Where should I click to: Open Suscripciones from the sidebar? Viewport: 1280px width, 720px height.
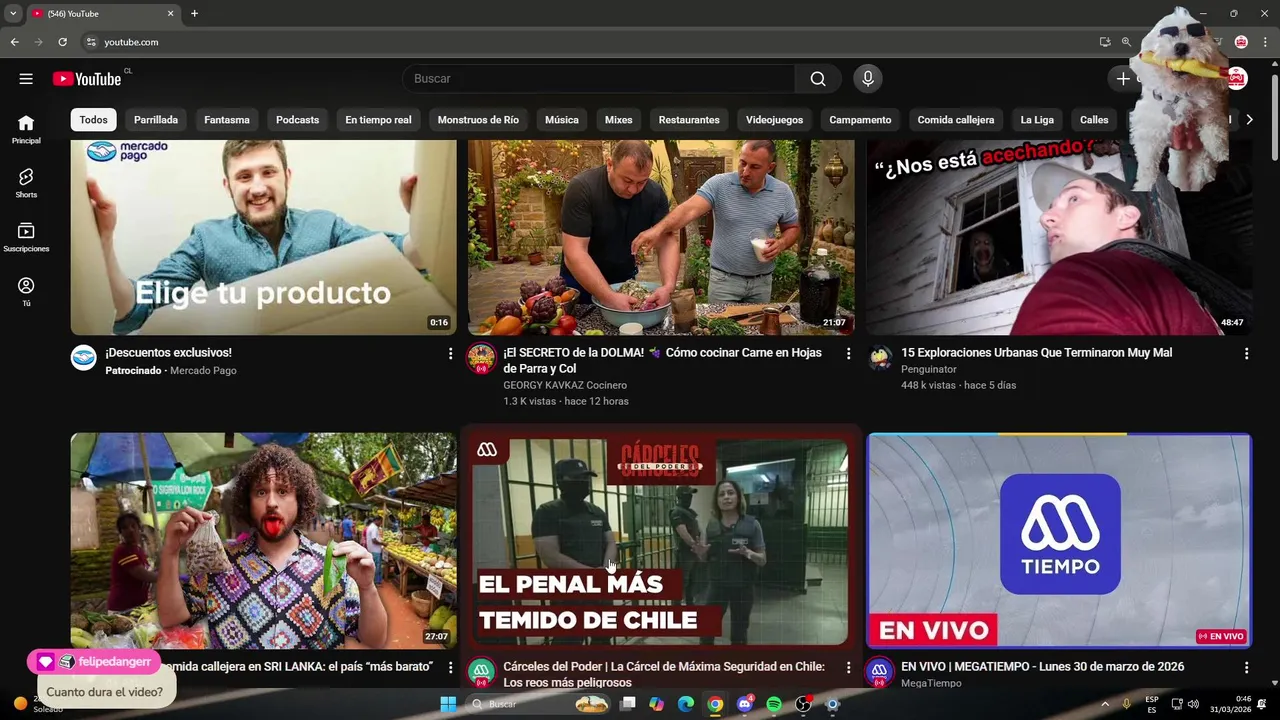(26, 237)
